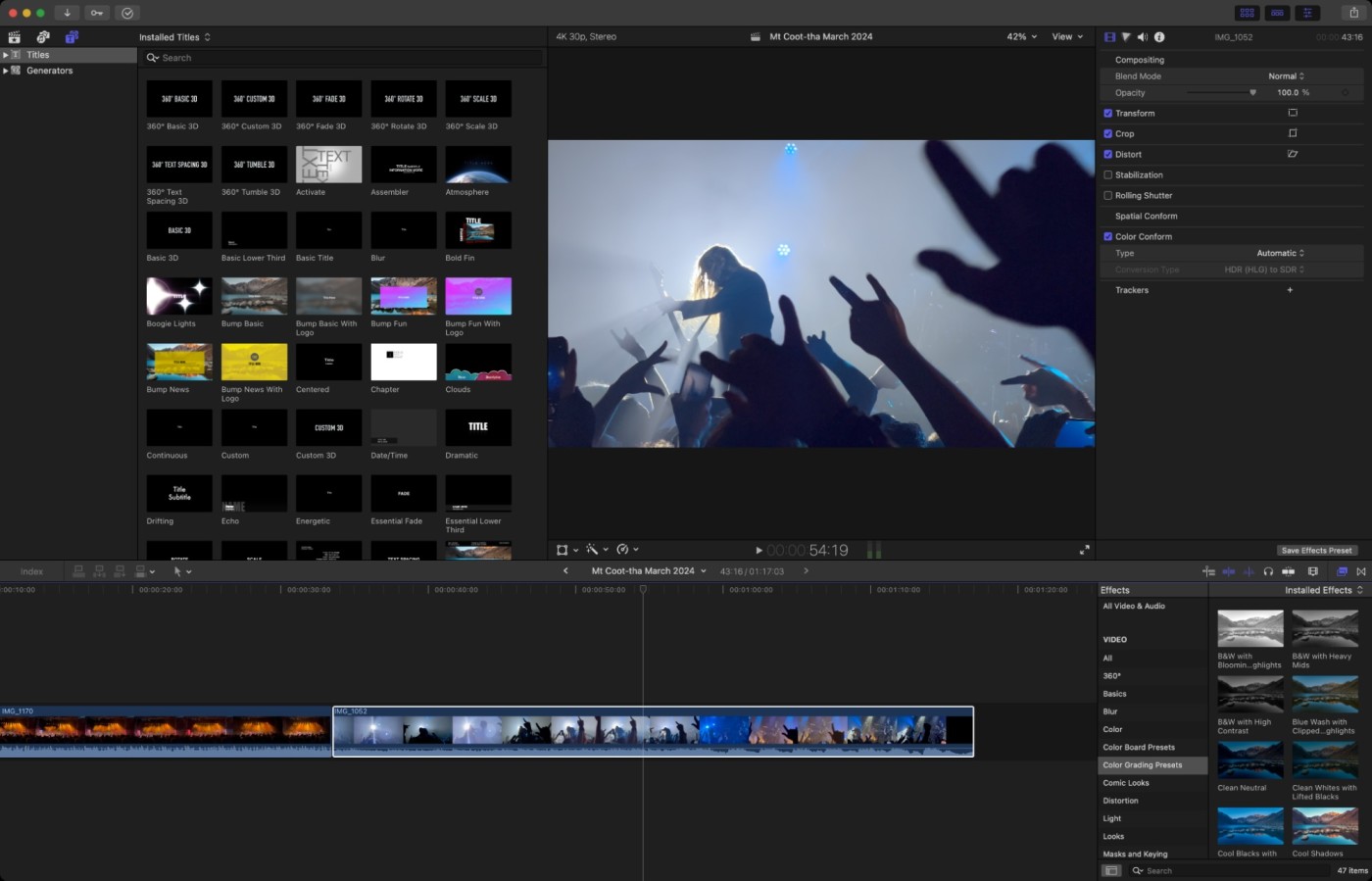Open the viewer transform tools dropdown
The height and width of the screenshot is (881, 1372).
(x=567, y=550)
